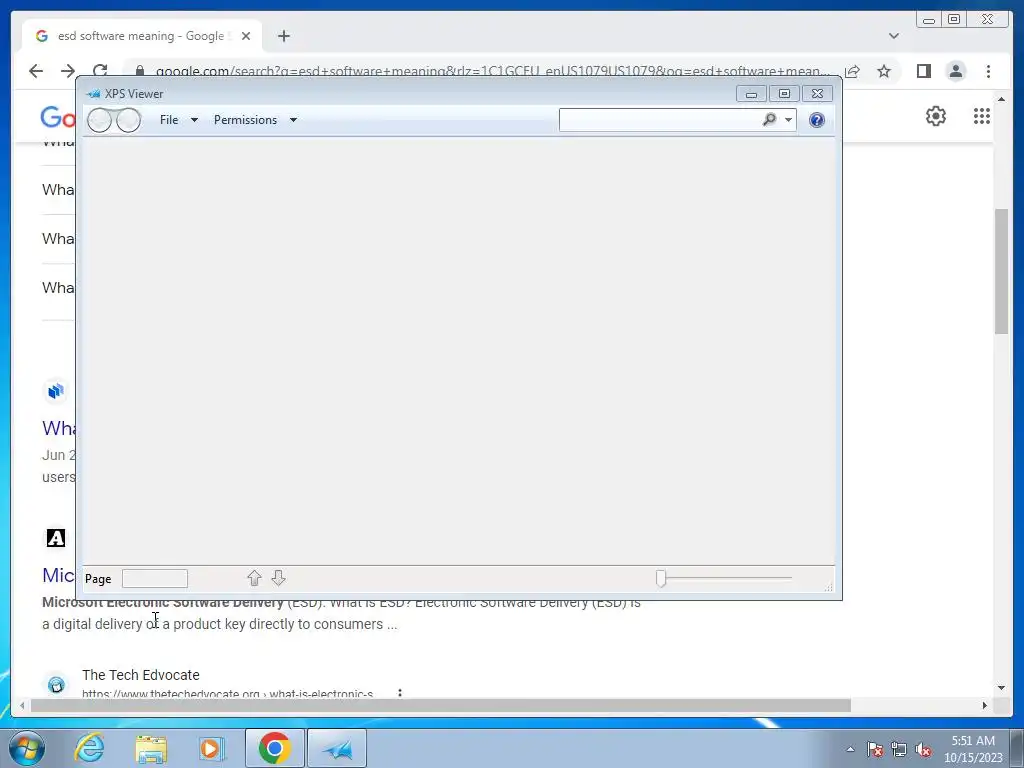Minimize the XPS Viewer window
This screenshot has width=1024, height=768.
tap(751, 94)
